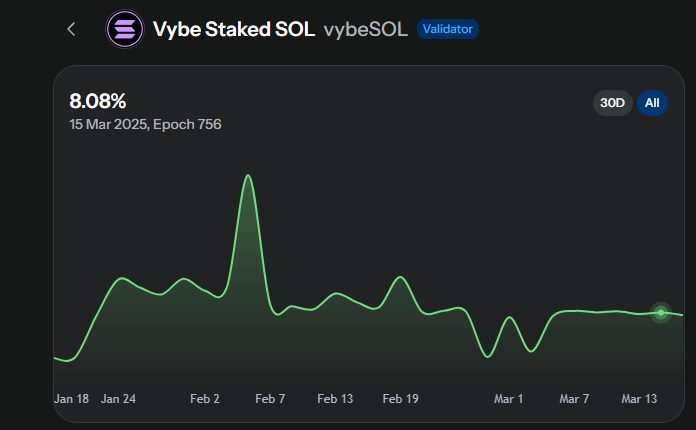Image resolution: width=696 pixels, height=430 pixels.
Task: Click the Feb 19 axis label
Action: tap(400, 399)
